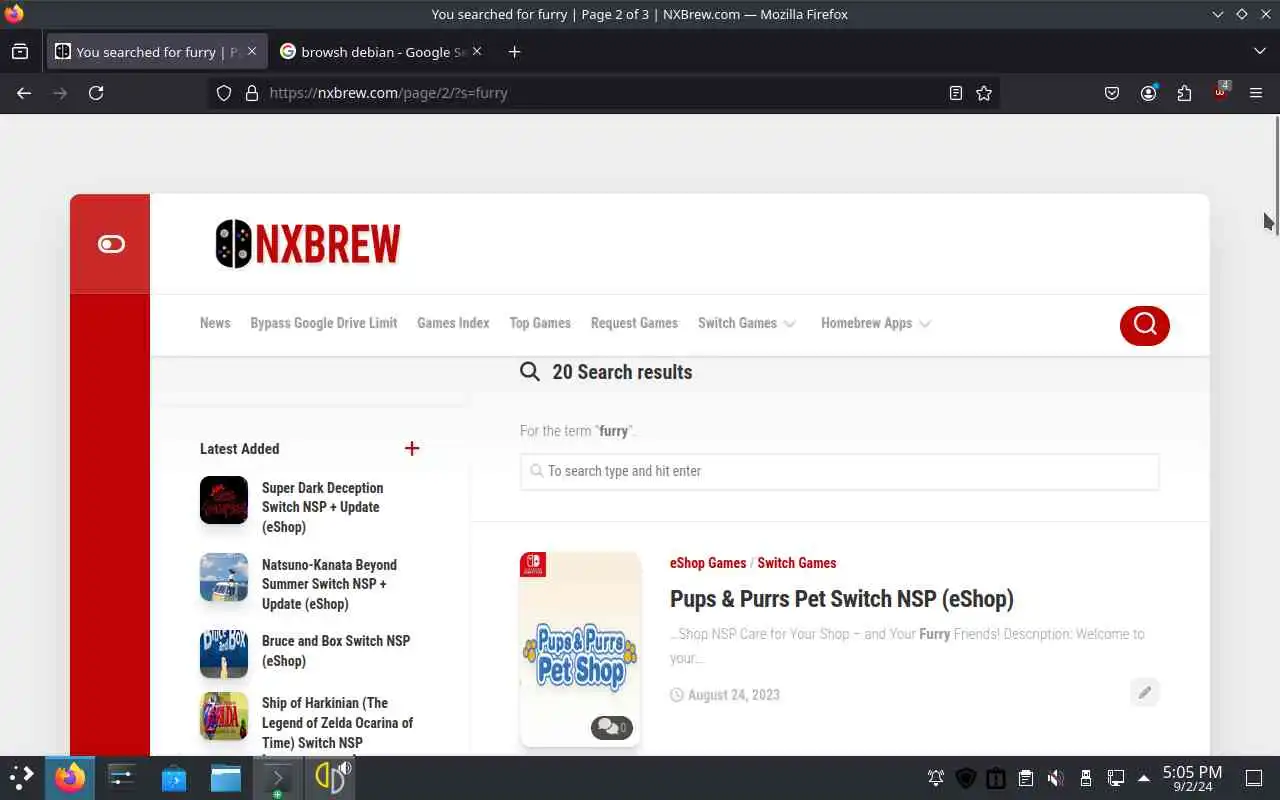This screenshot has width=1280, height=800.
Task: Open the Switch Games category link
Action: (797, 563)
